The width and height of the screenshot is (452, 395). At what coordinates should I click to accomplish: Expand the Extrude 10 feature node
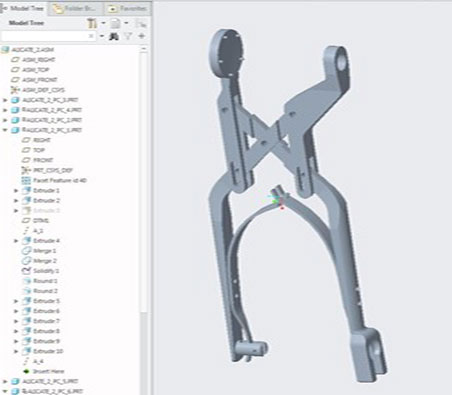pos(16,351)
